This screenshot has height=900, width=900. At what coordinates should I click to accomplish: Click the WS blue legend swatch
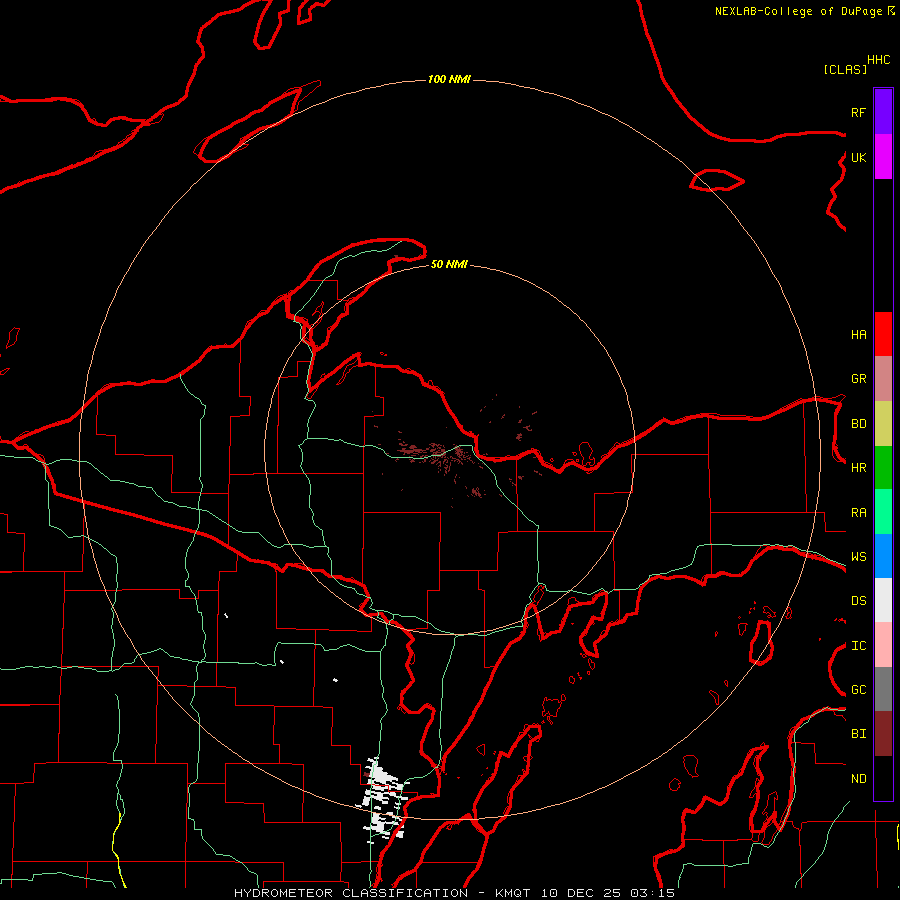[883, 556]
